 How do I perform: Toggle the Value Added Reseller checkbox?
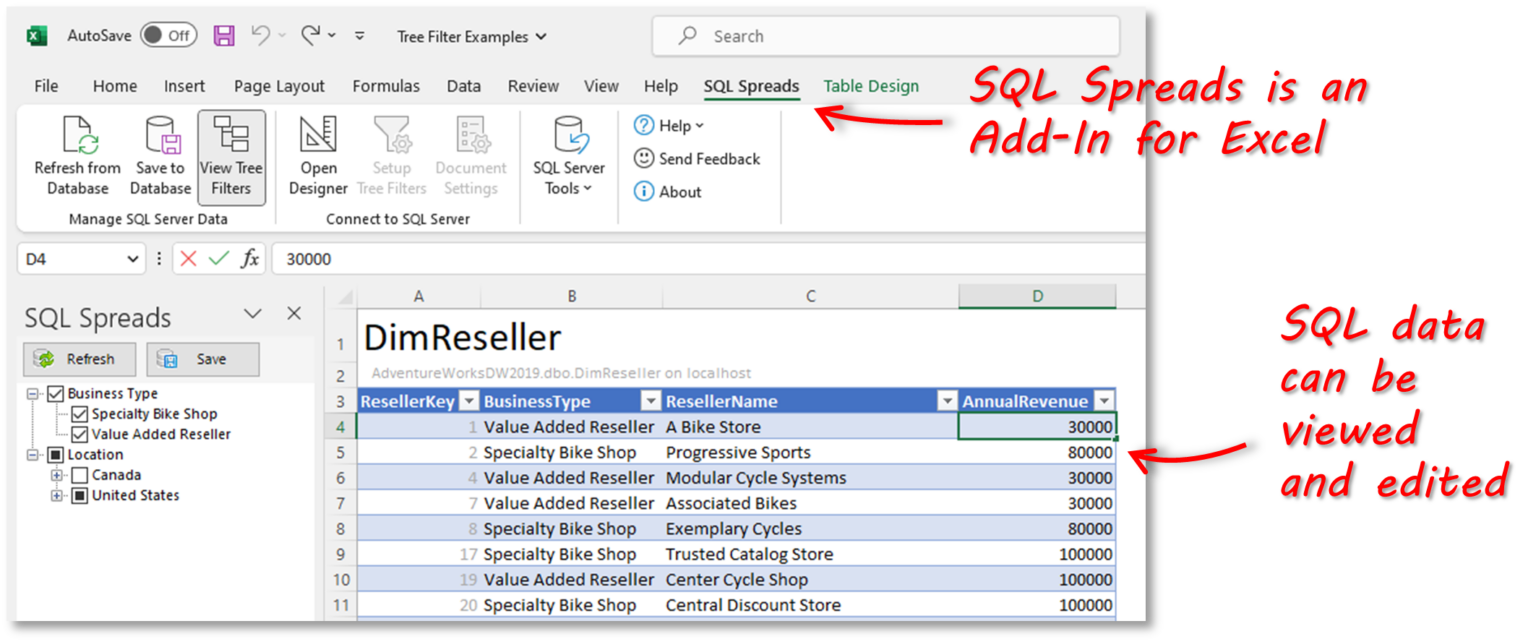click(x=78, y=433)
